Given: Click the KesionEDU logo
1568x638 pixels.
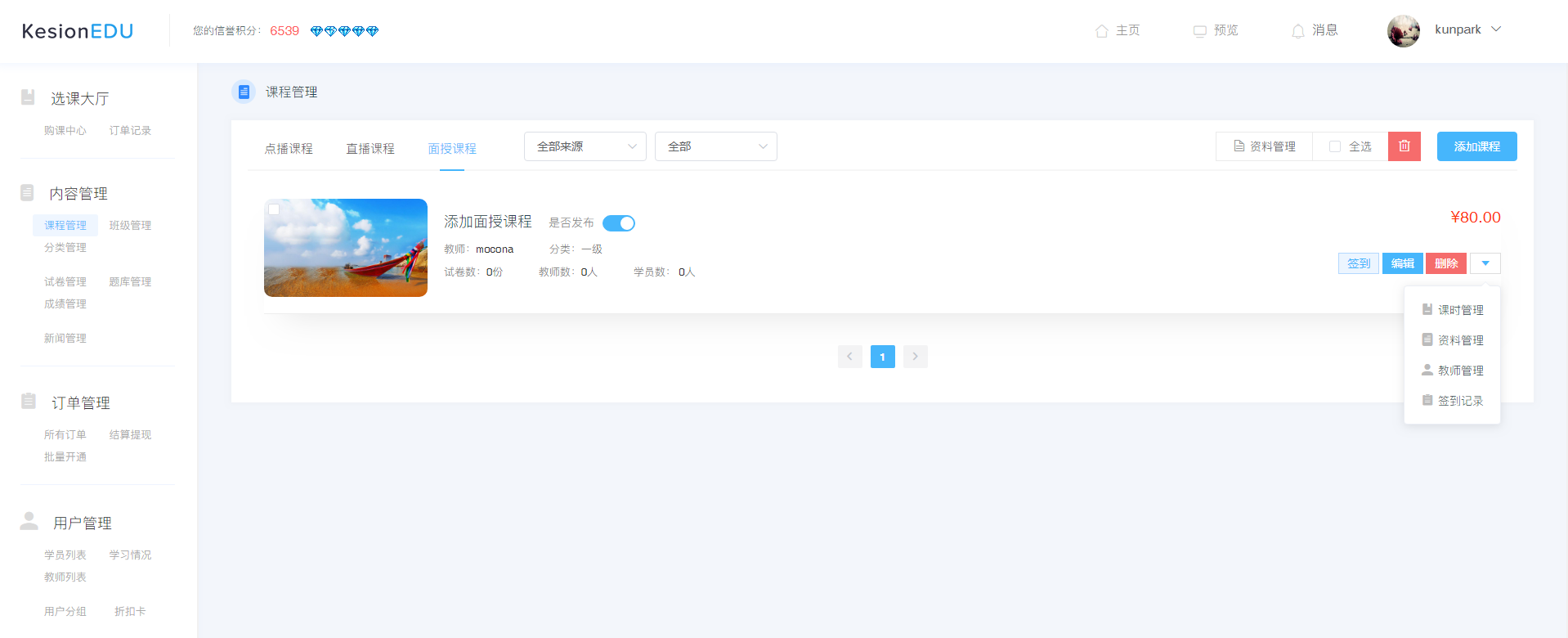Looking at the screenshot, I should coord(78,31).
